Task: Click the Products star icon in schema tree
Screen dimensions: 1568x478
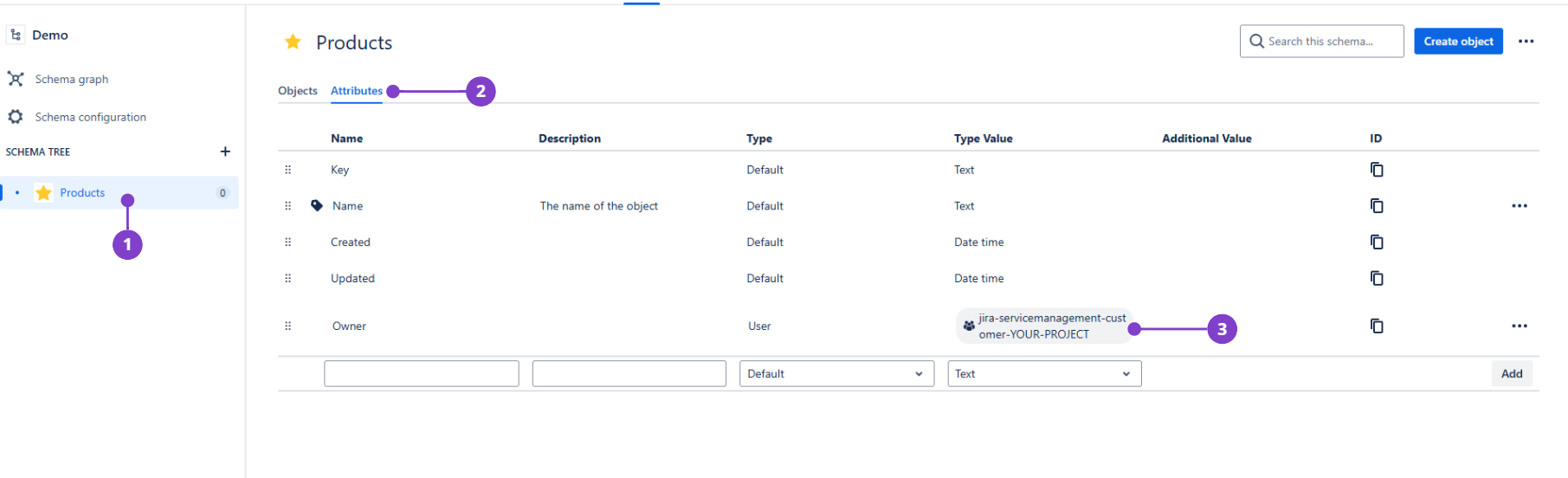Action: [44, 192]
